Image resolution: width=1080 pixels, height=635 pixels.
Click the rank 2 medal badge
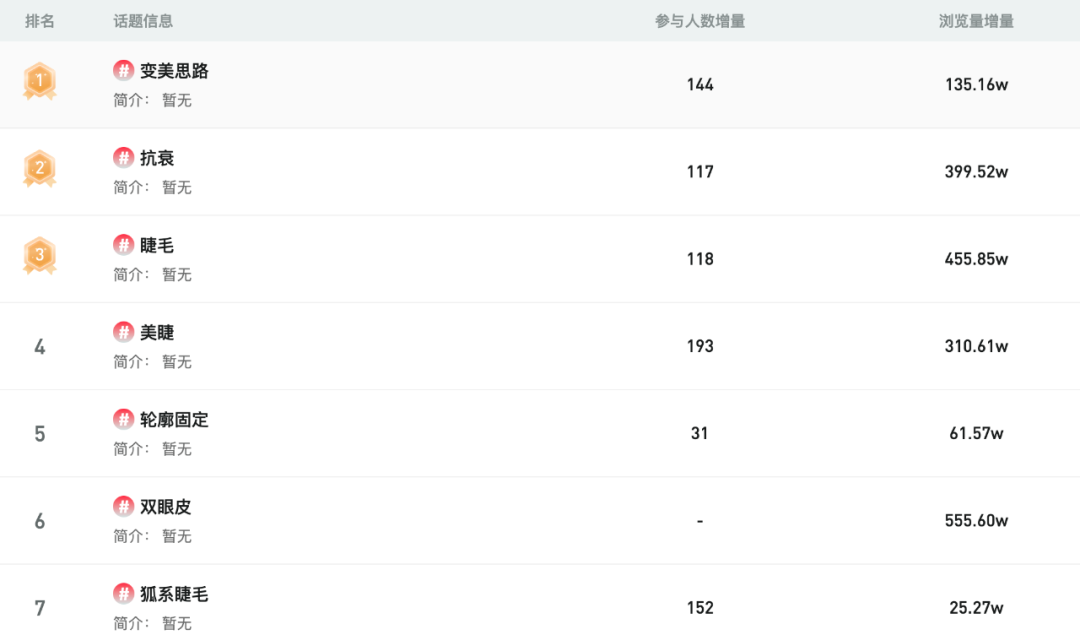[x=40, y=169]
